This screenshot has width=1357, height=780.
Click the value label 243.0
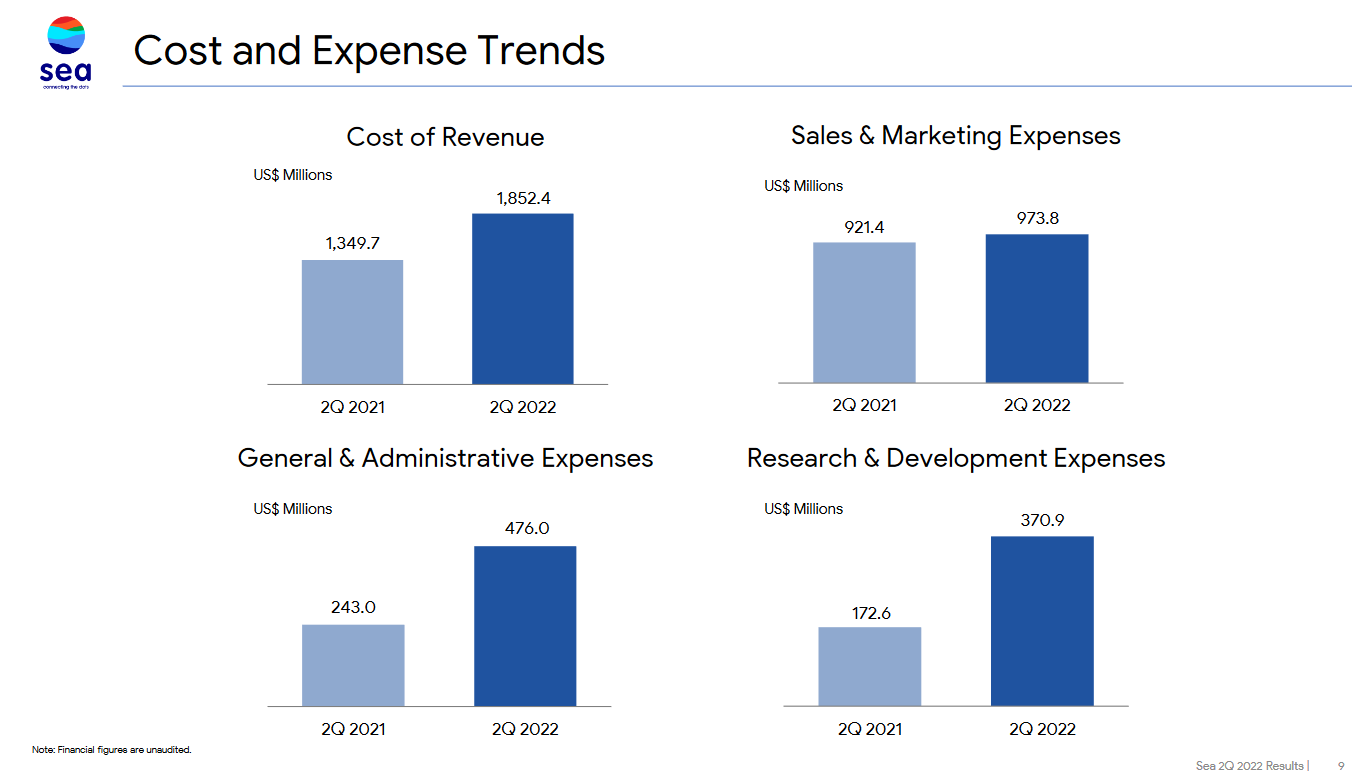click(353, 607)
